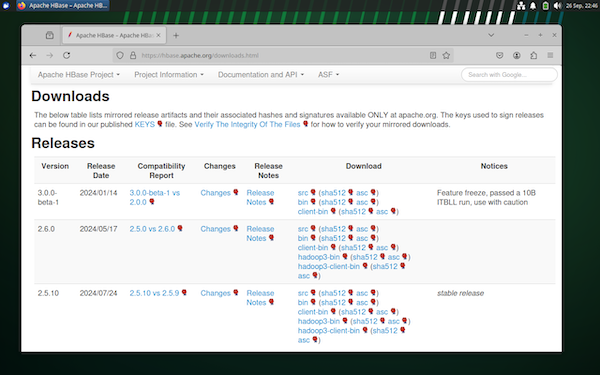The width and height of the screenshot is (600, 375).
Task: Click the volume speaker icon in tray
Action: (558, 5)
